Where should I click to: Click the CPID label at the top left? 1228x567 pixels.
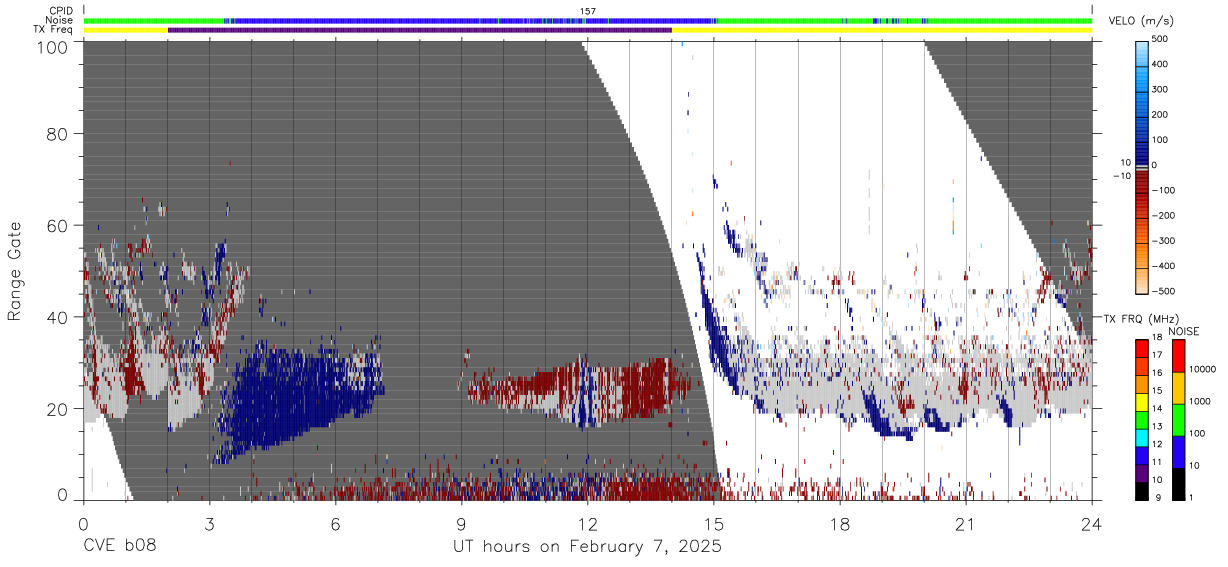coord(62,11)
